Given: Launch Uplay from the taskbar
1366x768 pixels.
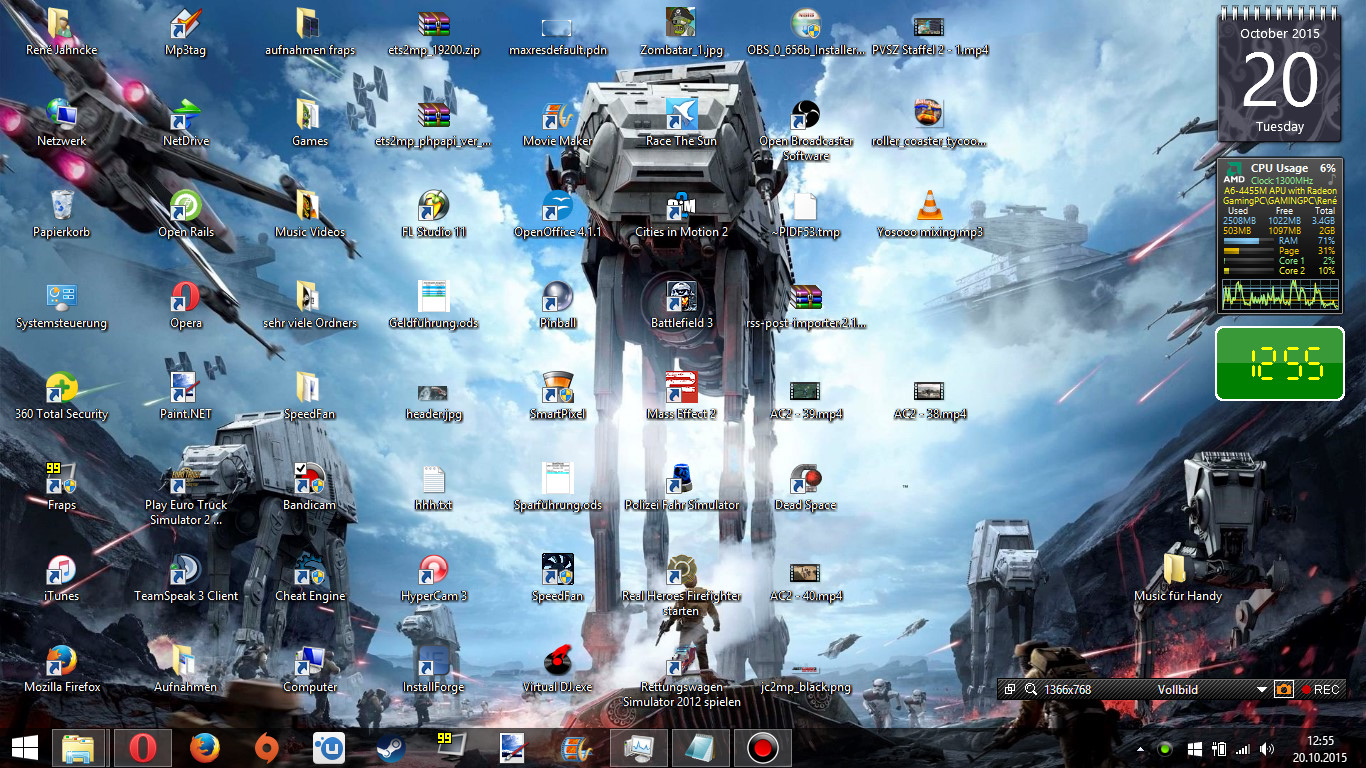Looking at the screenshot, I should click(328, 748).
